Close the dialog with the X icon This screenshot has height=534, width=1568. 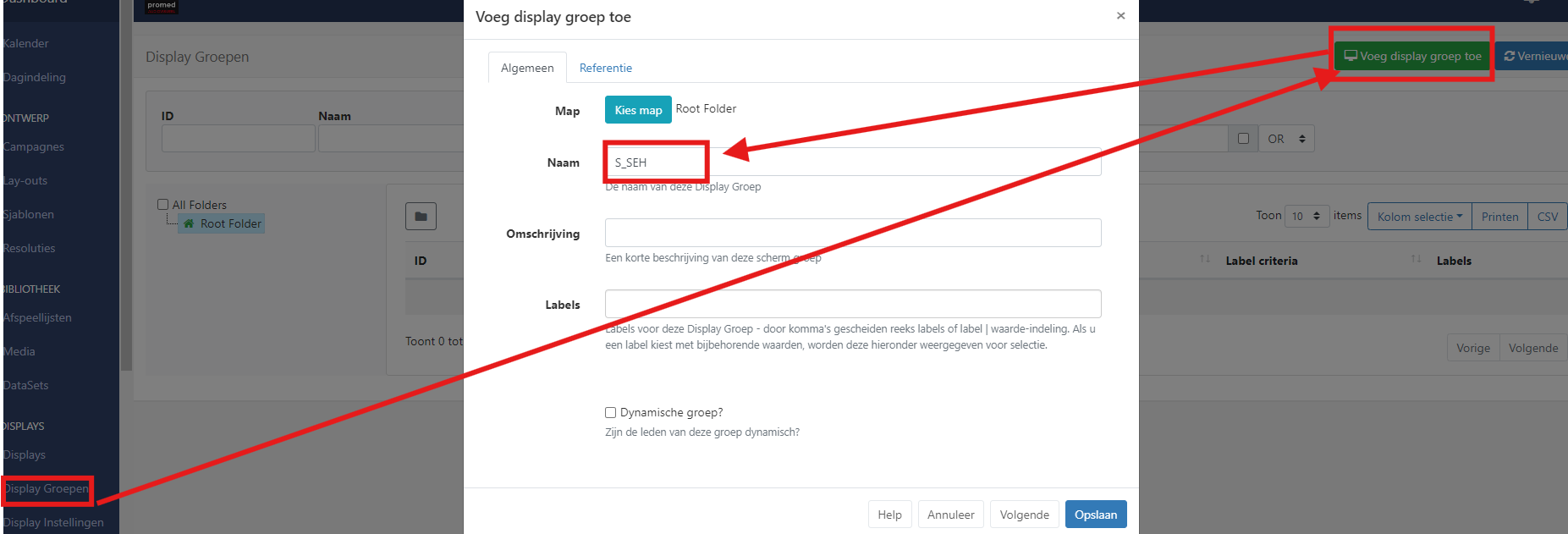[1120, 16]
